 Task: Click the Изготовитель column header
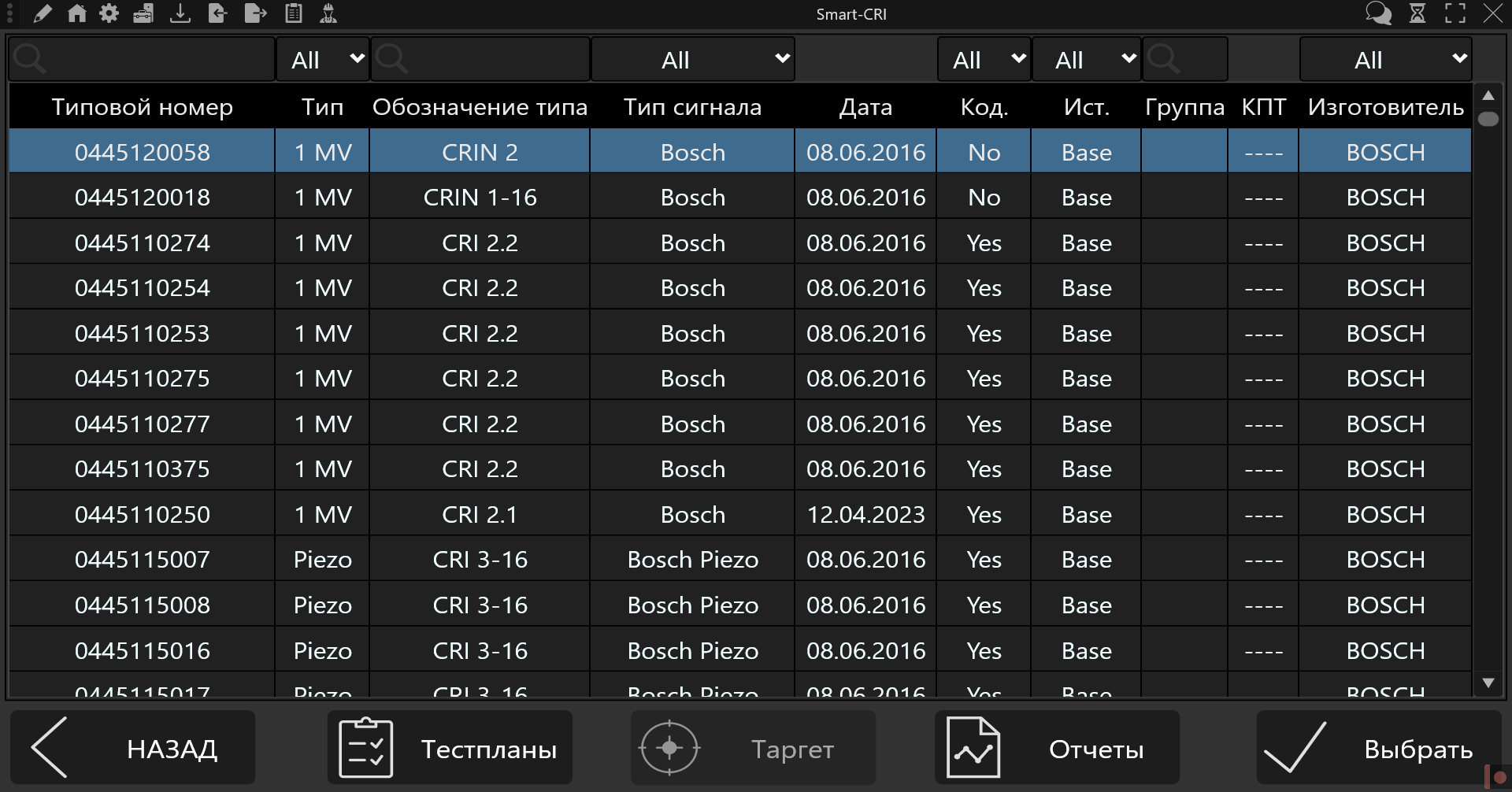pyautogui.click(x=1386, y=107)
